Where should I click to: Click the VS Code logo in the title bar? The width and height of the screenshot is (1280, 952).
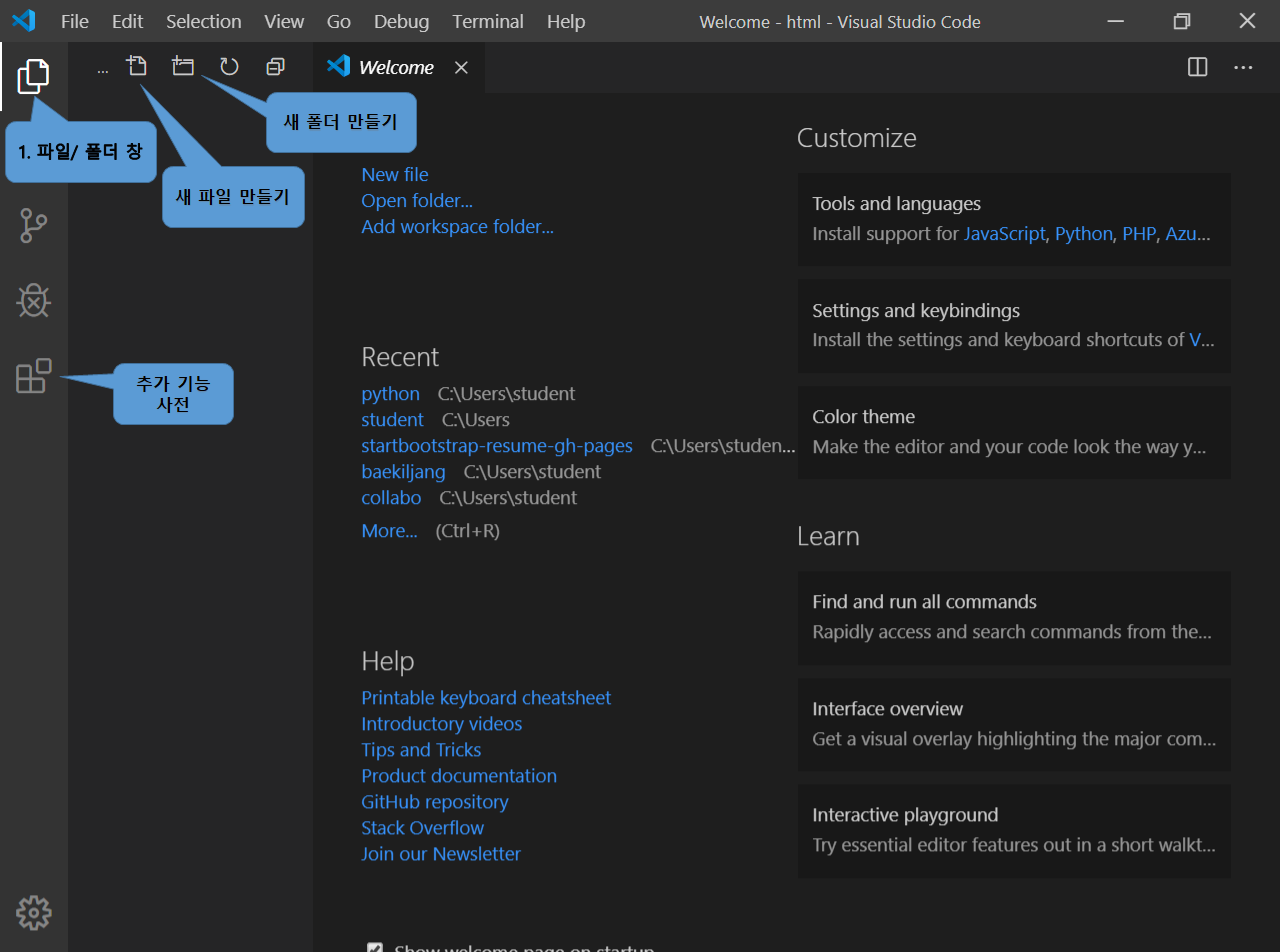coord(23,21)
